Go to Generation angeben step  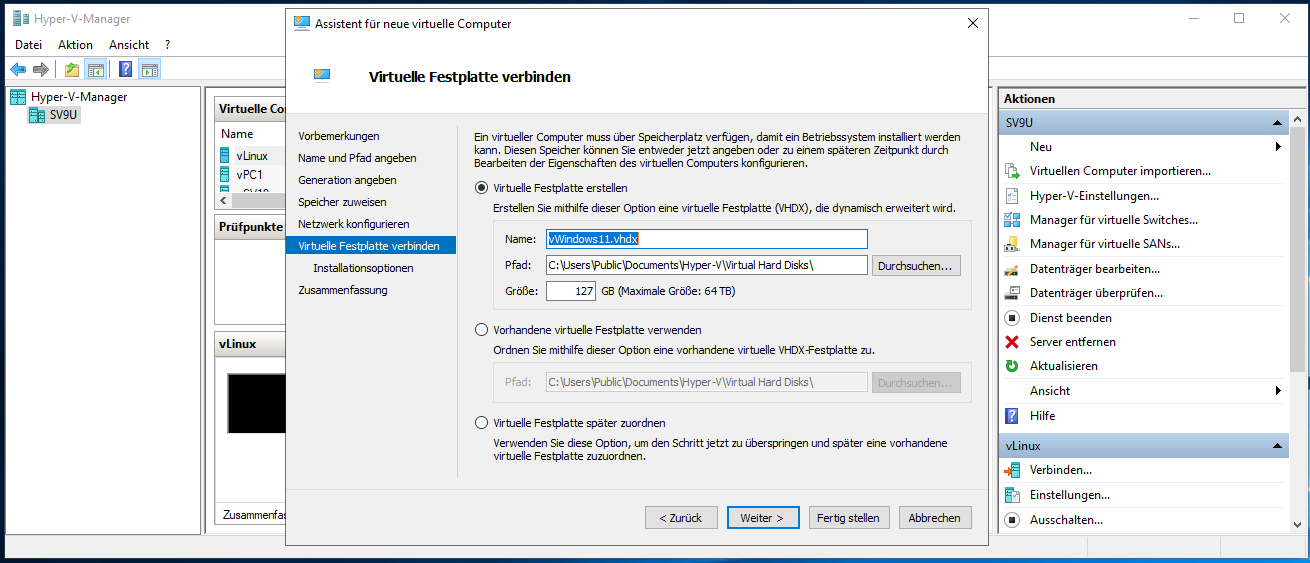[347, 180]
